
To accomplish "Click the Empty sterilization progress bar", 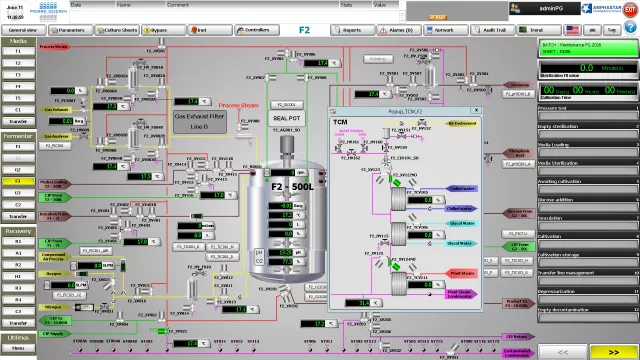I will (x=588, y=134).
